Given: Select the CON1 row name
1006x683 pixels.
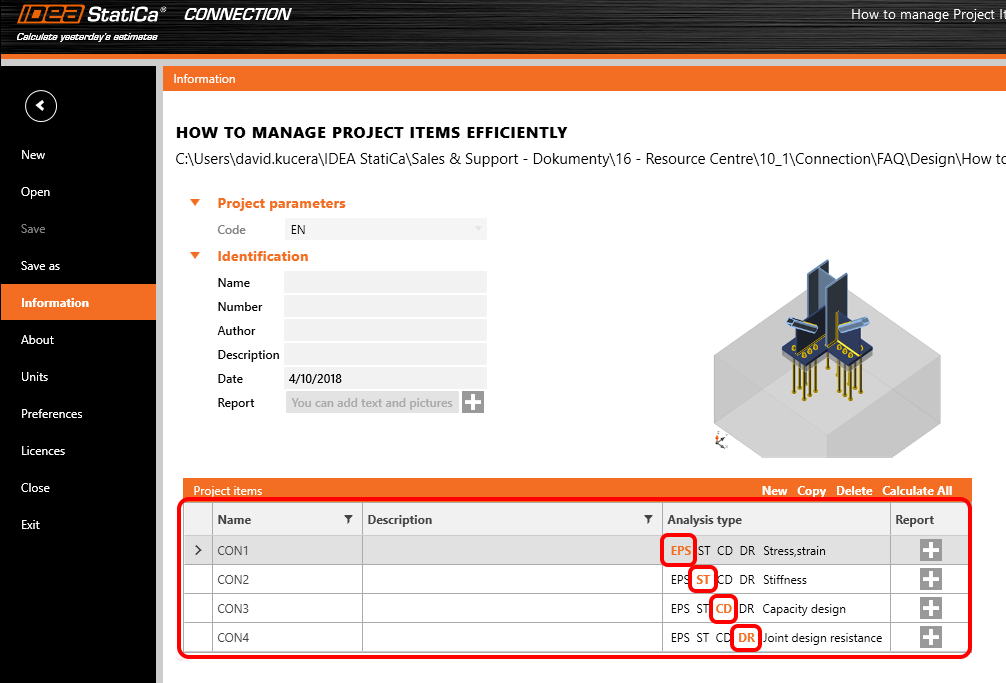Looking at the screenshot, I should pyautogui.click(x=233, y=550).
